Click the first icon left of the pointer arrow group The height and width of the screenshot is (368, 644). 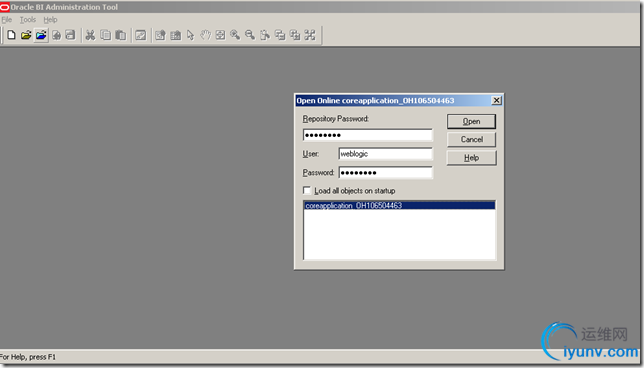(160, 35)
